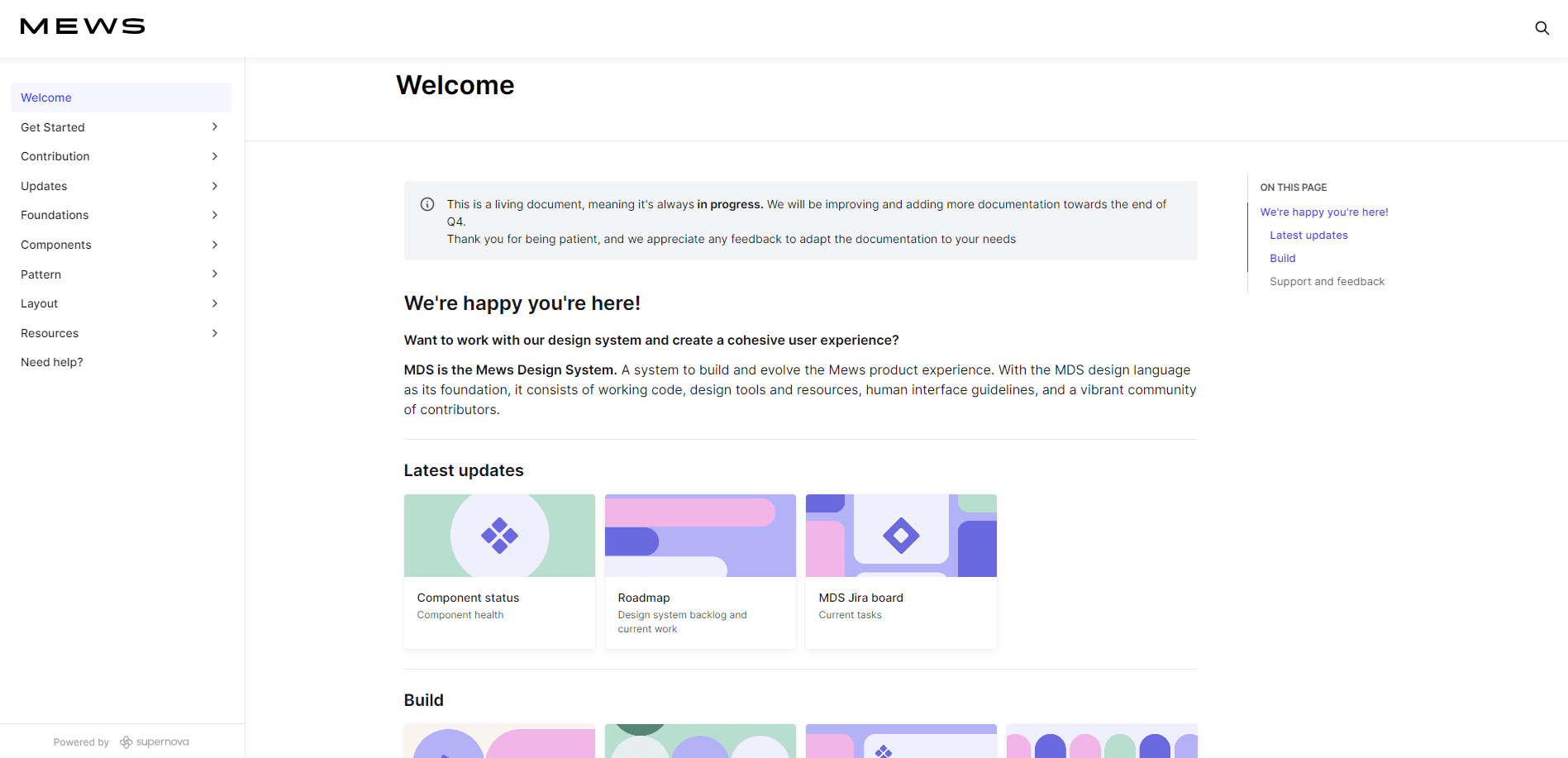Screen dimensions: 1568x758
Task: Open the Layout sidebar section
Action: click(x=40, y=303)
